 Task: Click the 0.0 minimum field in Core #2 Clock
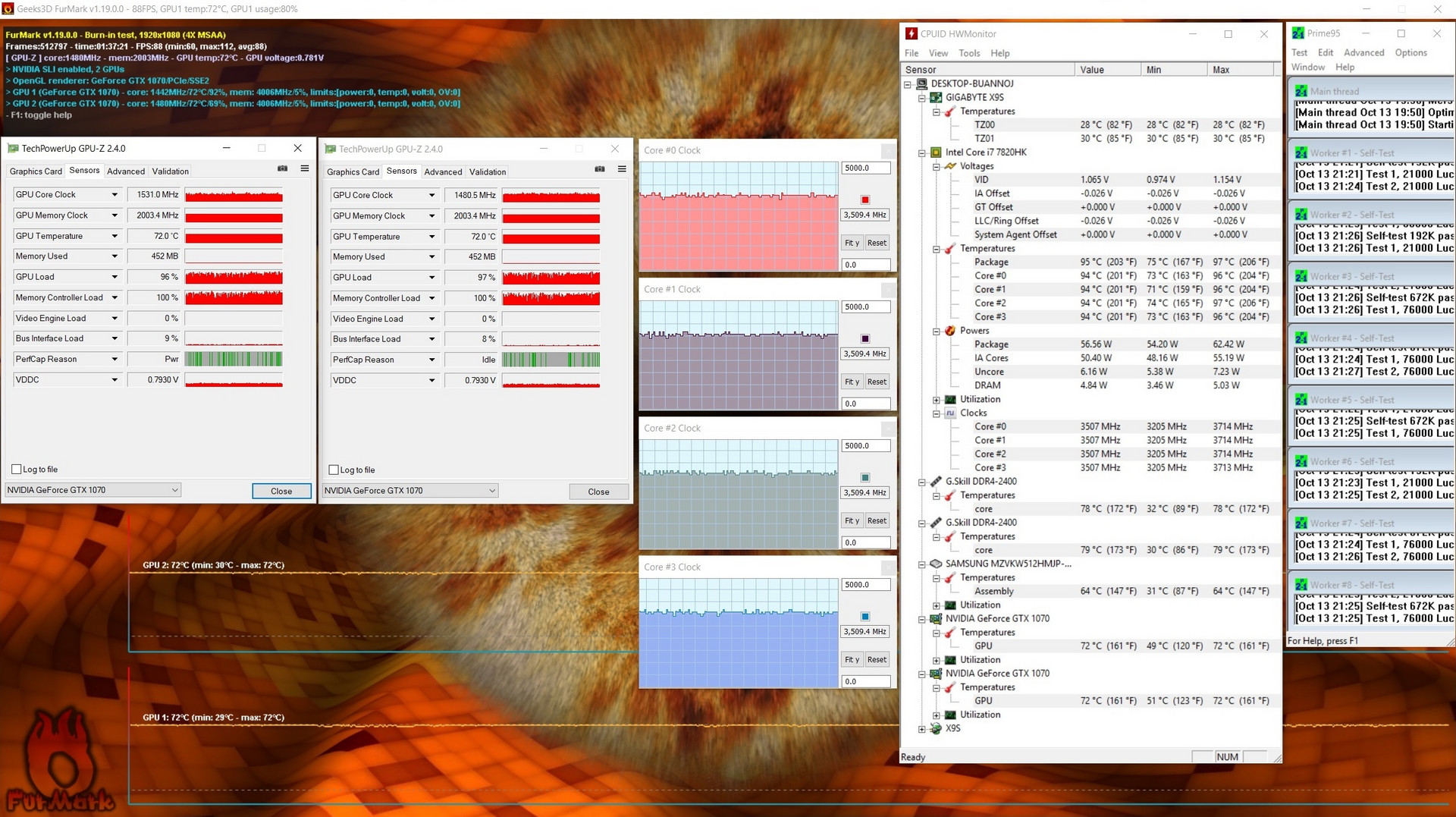coord(865,542)
